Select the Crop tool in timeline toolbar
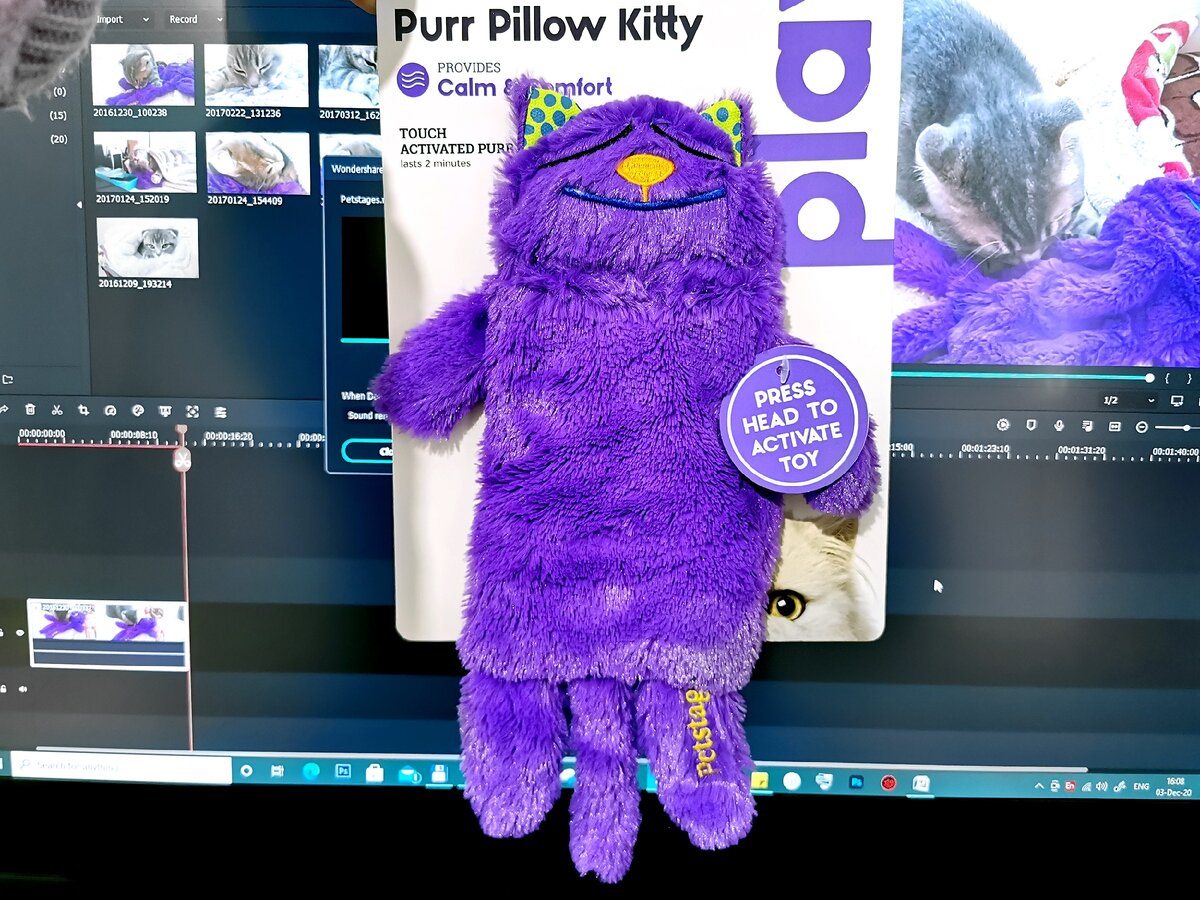The width and height of the screenshot is (1200, 900). tap(84, 410)
